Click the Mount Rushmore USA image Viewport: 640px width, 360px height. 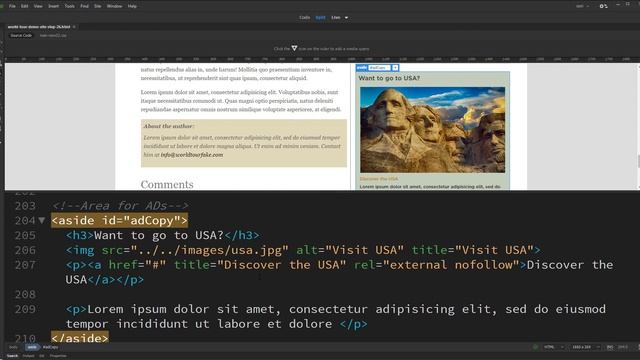432,130
